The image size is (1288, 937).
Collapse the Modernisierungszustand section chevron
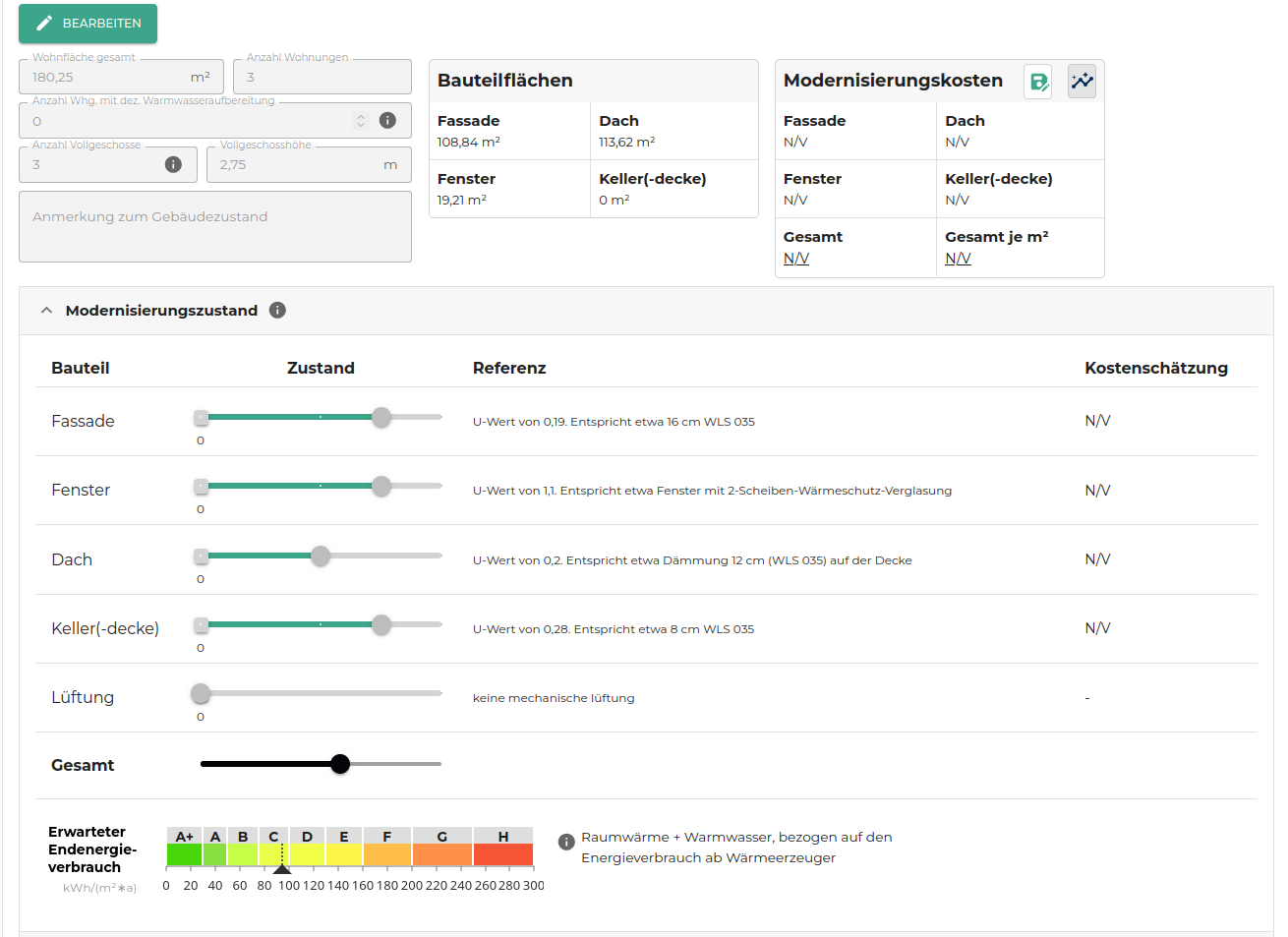46,311
